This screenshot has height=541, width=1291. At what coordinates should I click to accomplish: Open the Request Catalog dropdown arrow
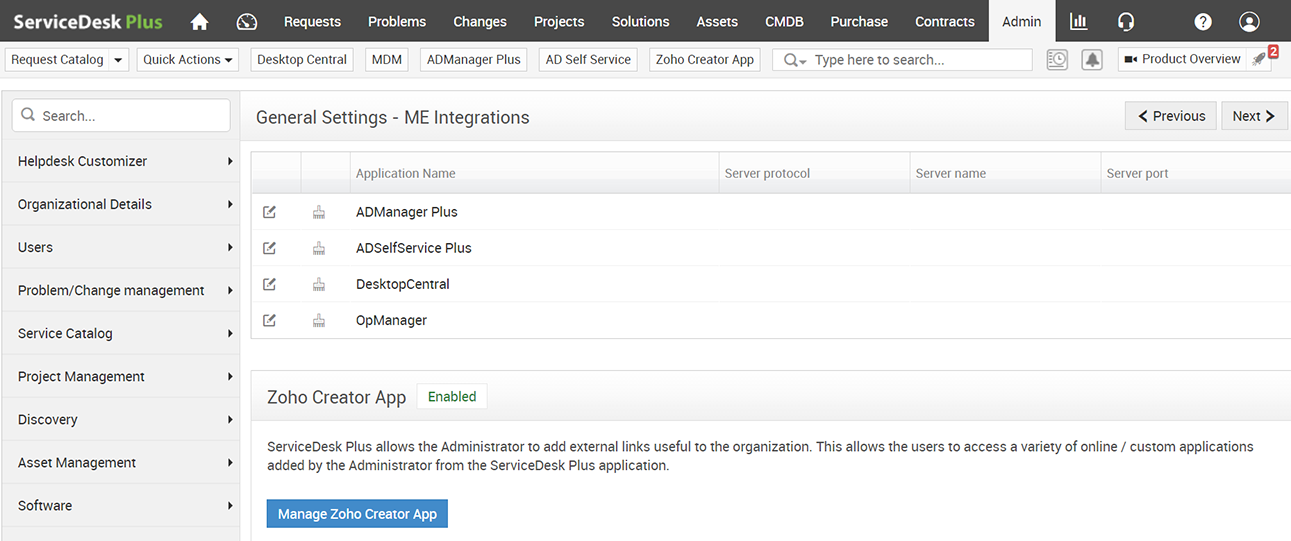click(119, 60)
